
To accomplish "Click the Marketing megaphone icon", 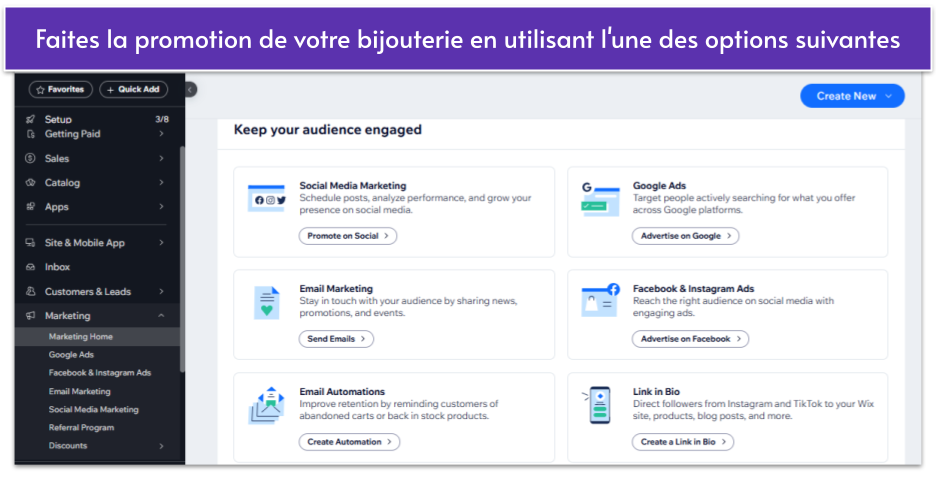I will (30, 315).
